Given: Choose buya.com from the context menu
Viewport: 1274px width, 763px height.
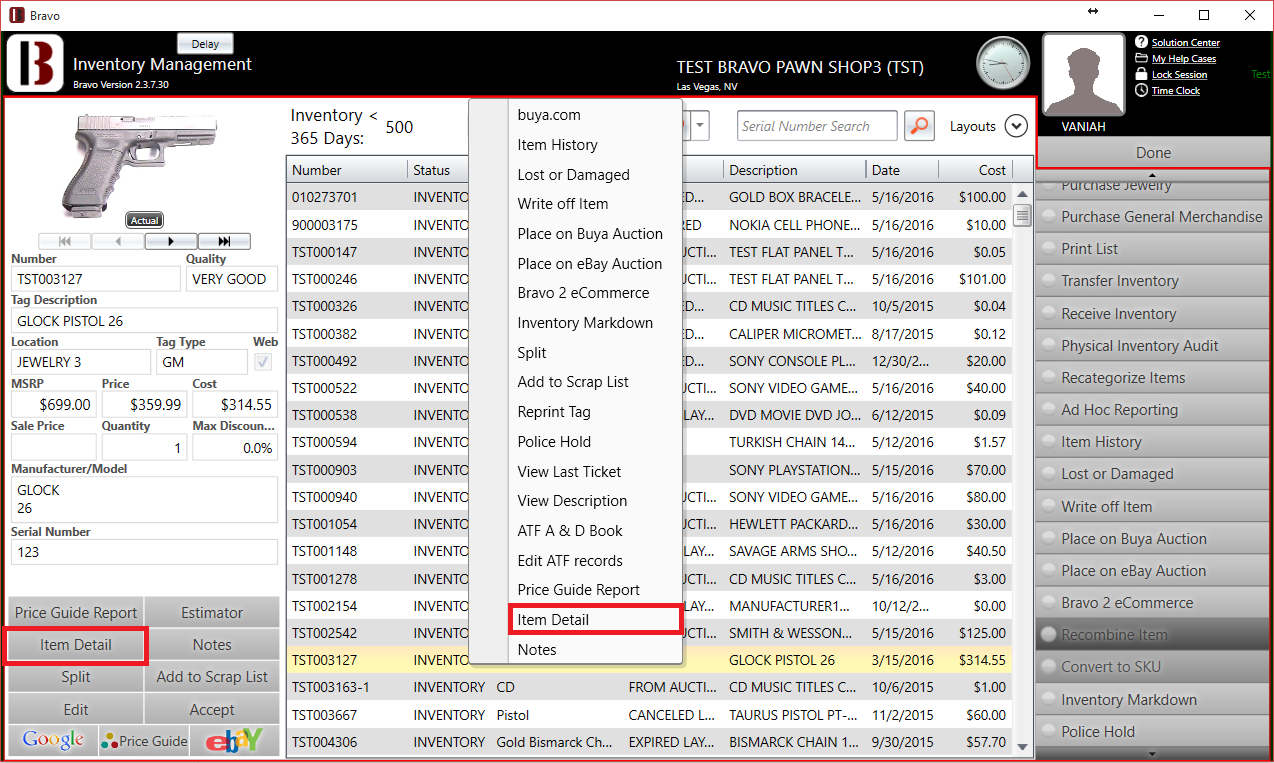Looking at the screenshot, I should coord(594,115).
